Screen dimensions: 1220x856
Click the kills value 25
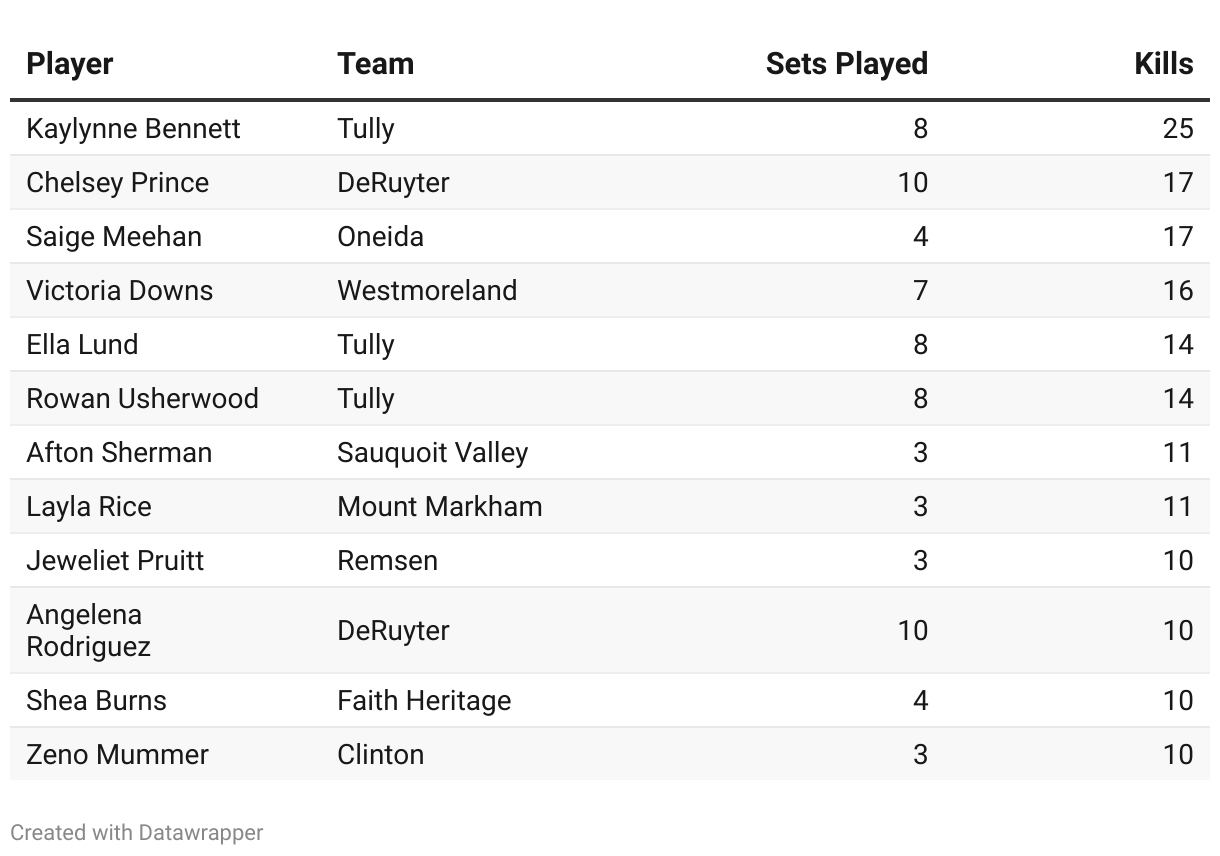click(x=1178, y=129)
